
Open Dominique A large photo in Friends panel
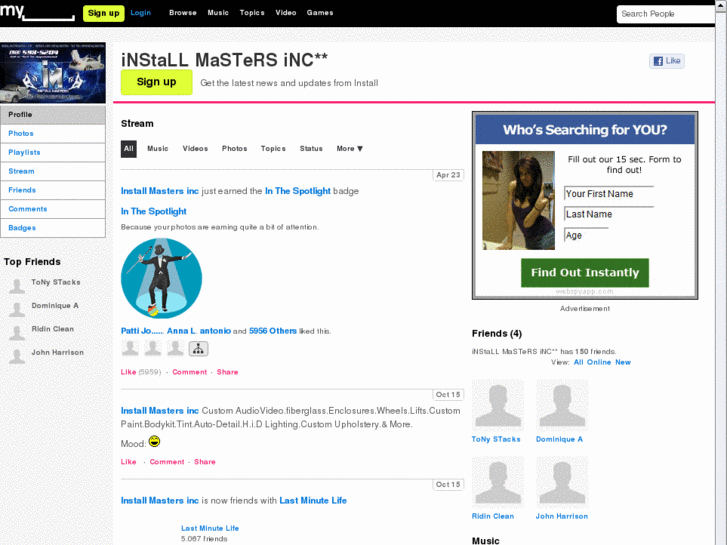click(562, 406)
